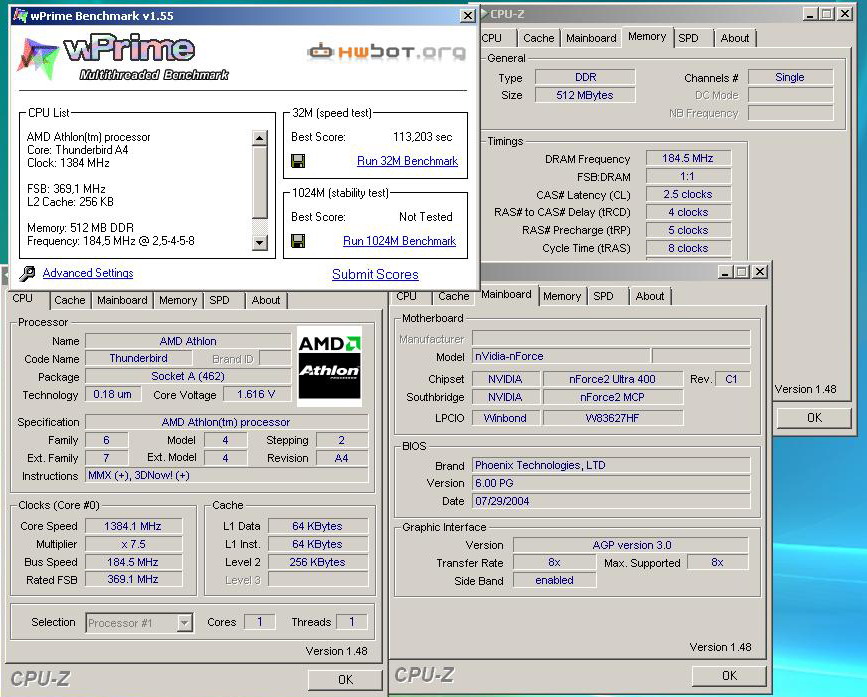Click the LPCIO field W83627HF

(613, 418)
